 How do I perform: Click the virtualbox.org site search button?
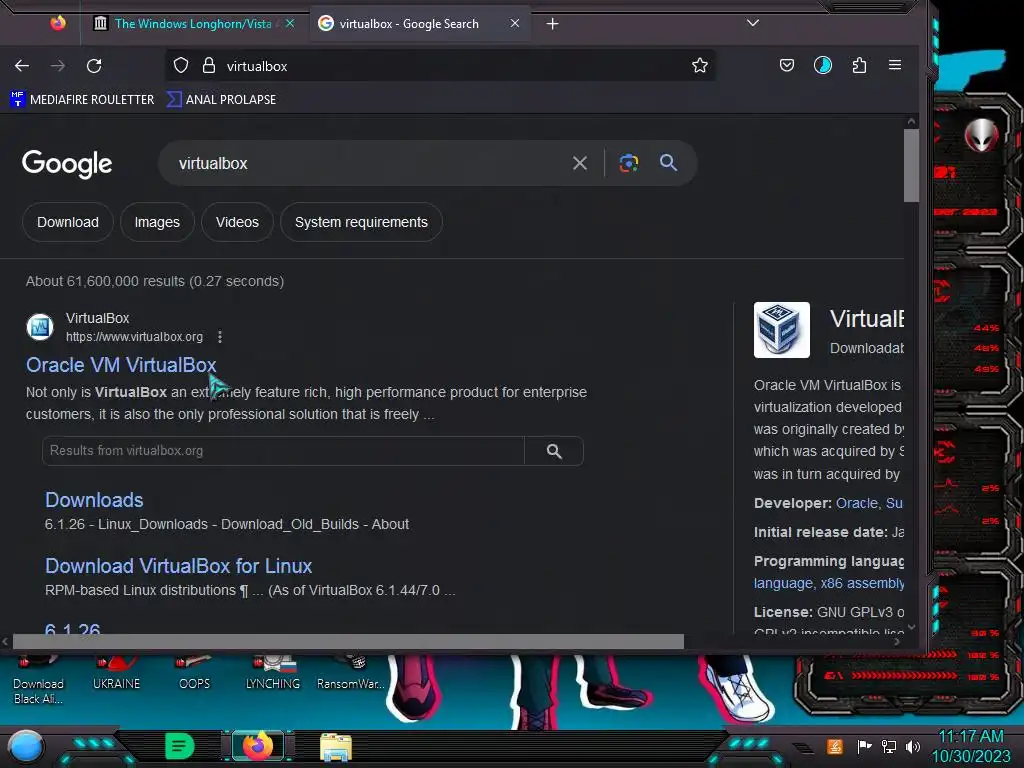pyautogui.click(x=554, y=451)
